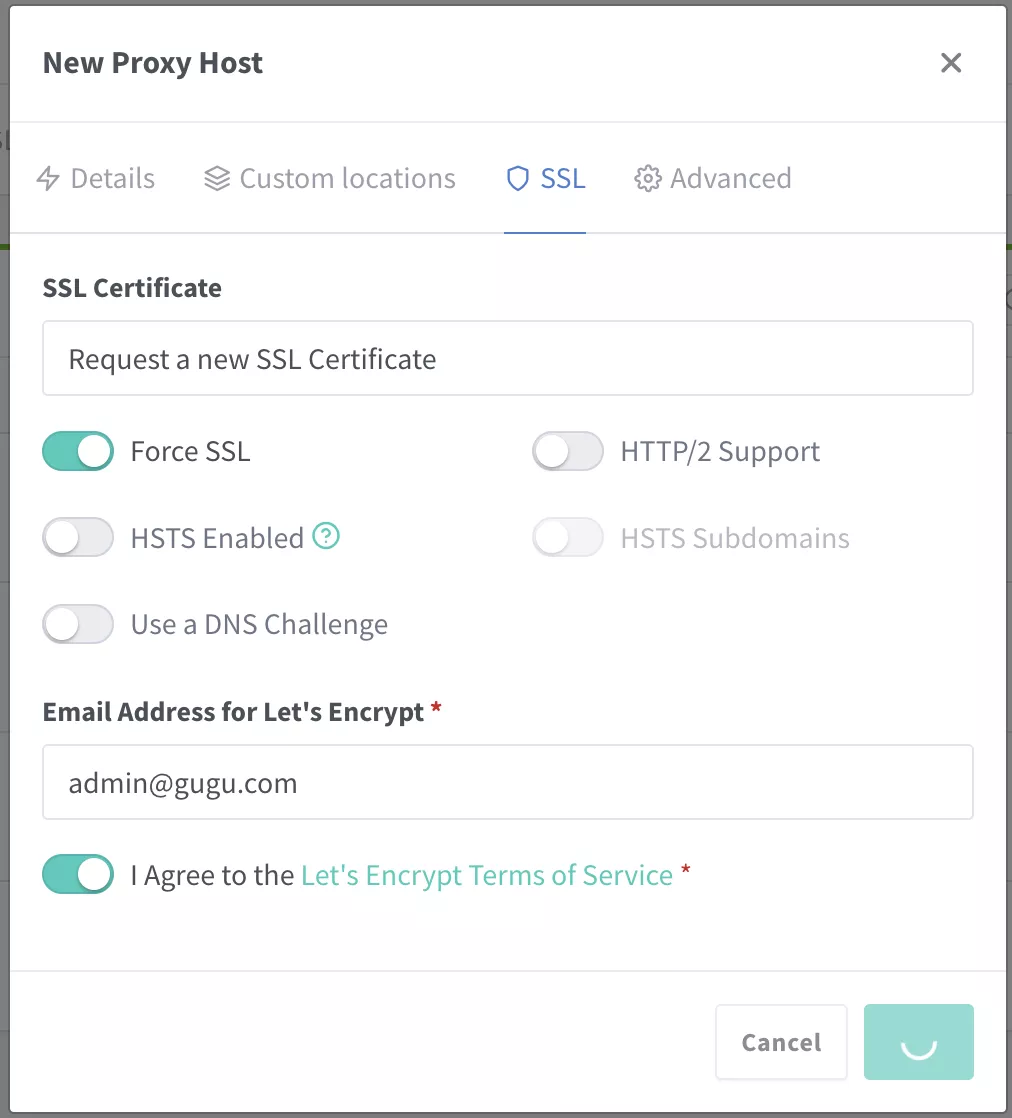Click the shield icon on the SSL tab
The height and width of the screenshot is (1118, 1012).
point(517,179)
